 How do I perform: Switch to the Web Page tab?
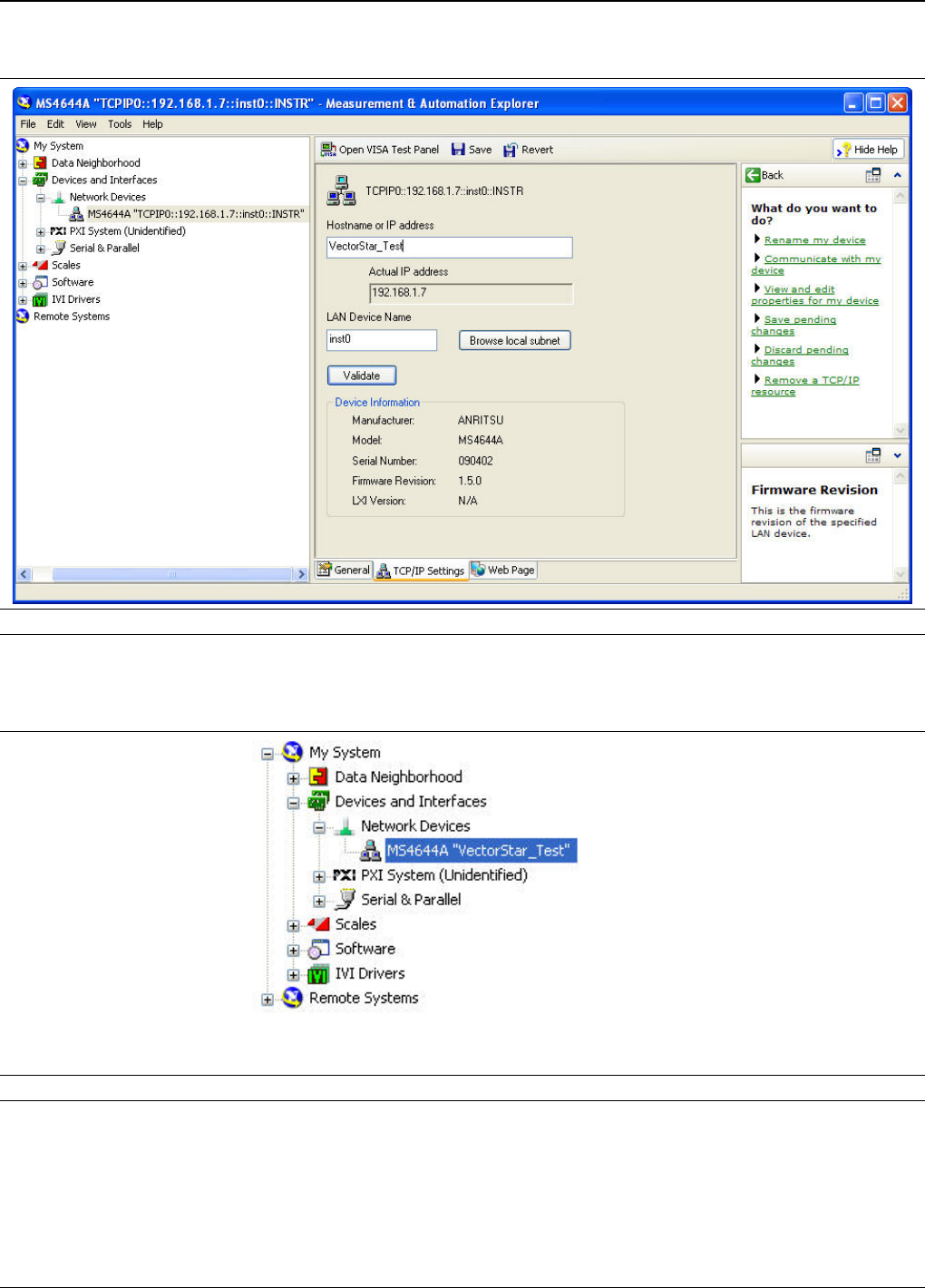pos(503,570)
